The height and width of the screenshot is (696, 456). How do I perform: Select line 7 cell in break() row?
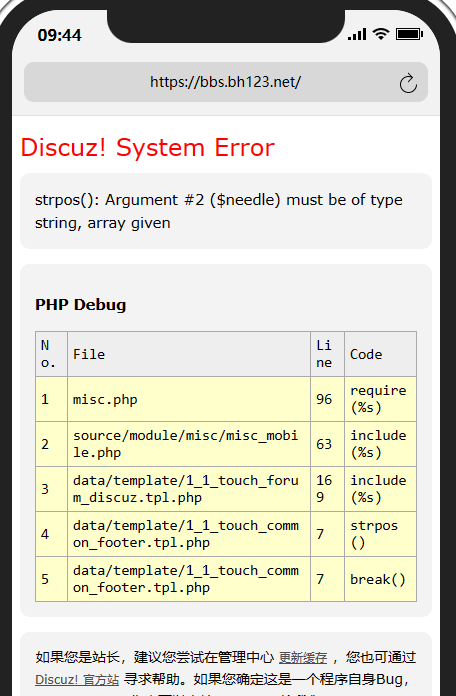(x=328, y=579)
